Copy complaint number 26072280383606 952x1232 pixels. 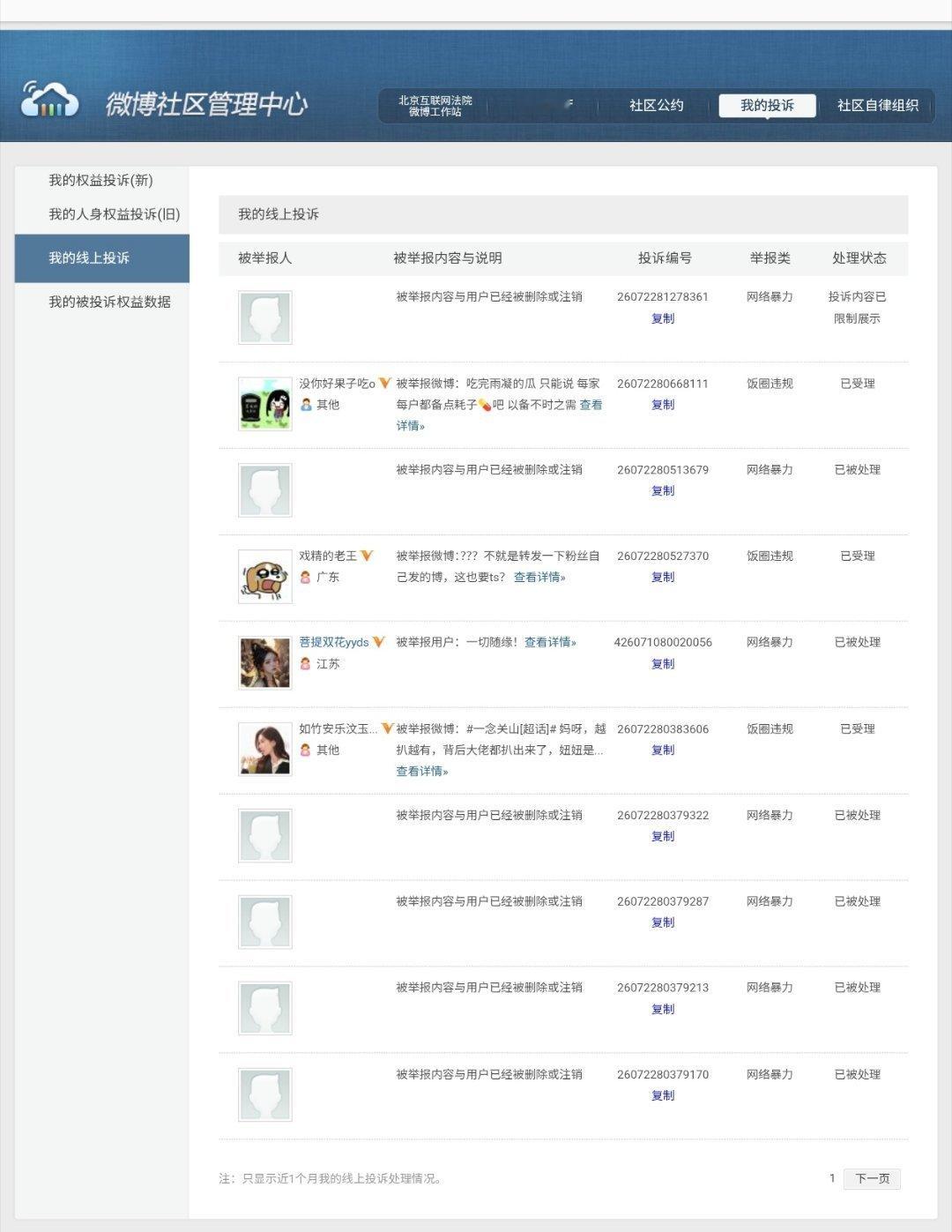(663, 750)
